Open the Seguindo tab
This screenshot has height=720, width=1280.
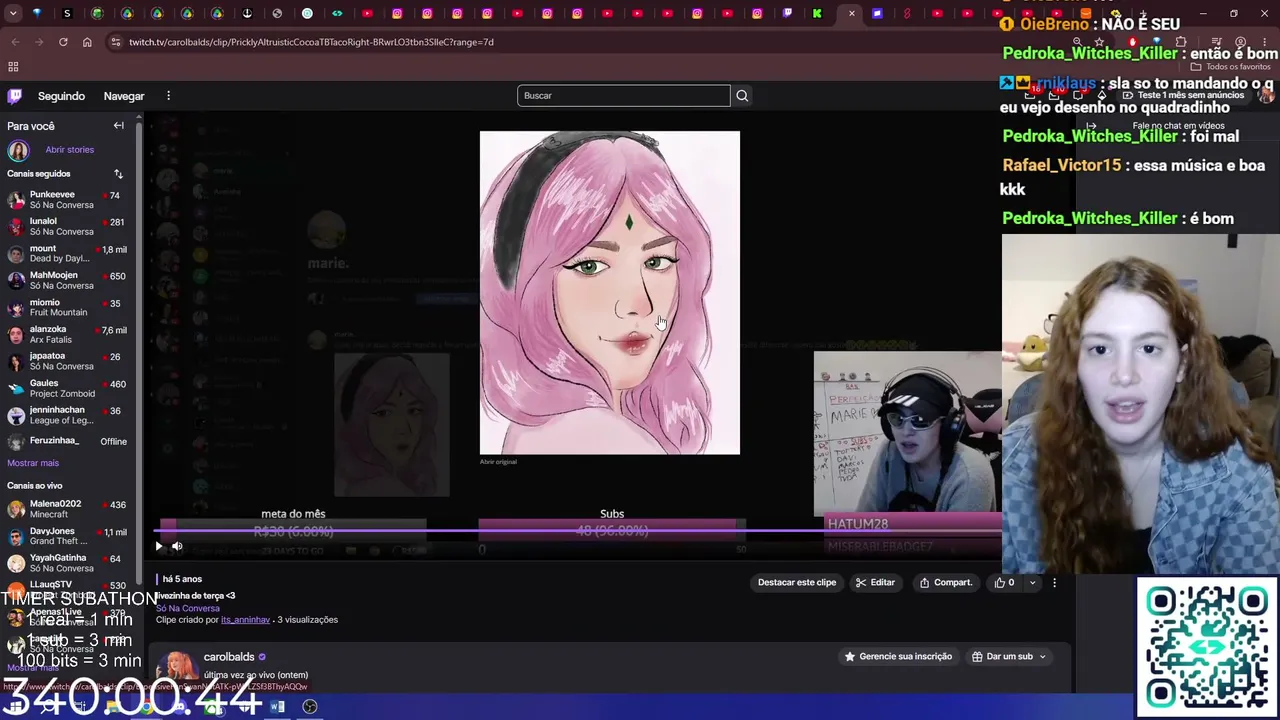pyautogui.click(x=61, y=96)
